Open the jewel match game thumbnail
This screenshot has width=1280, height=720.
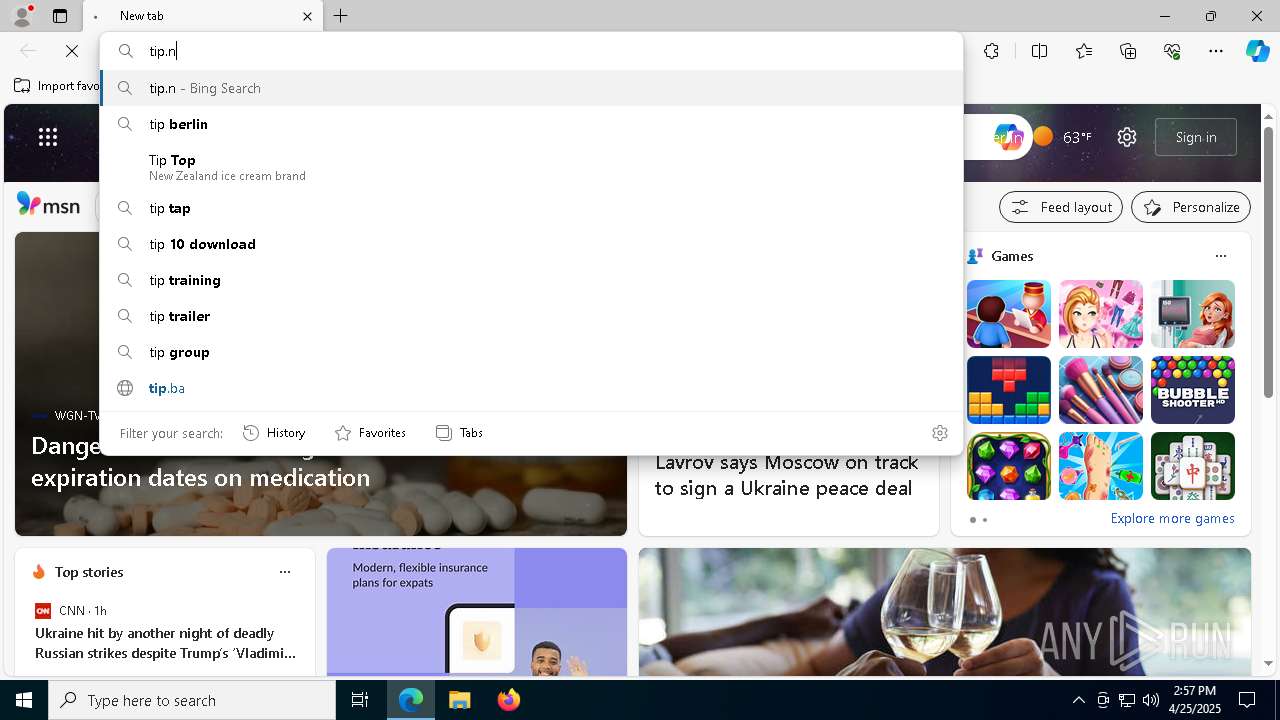[1009, 466]
